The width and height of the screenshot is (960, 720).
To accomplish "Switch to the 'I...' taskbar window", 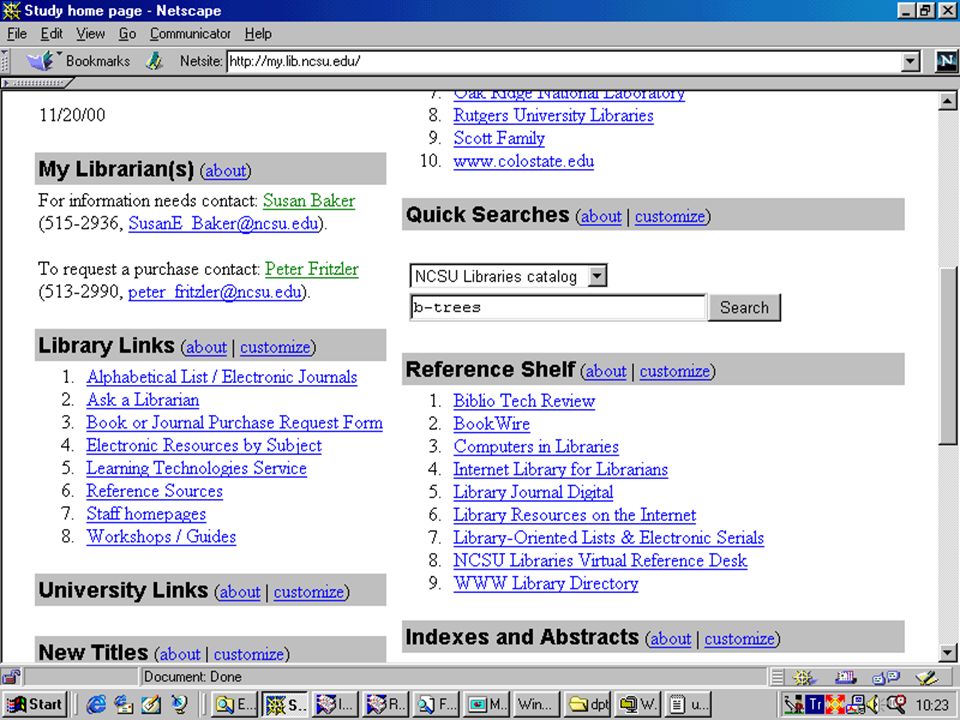I will 336,705.
